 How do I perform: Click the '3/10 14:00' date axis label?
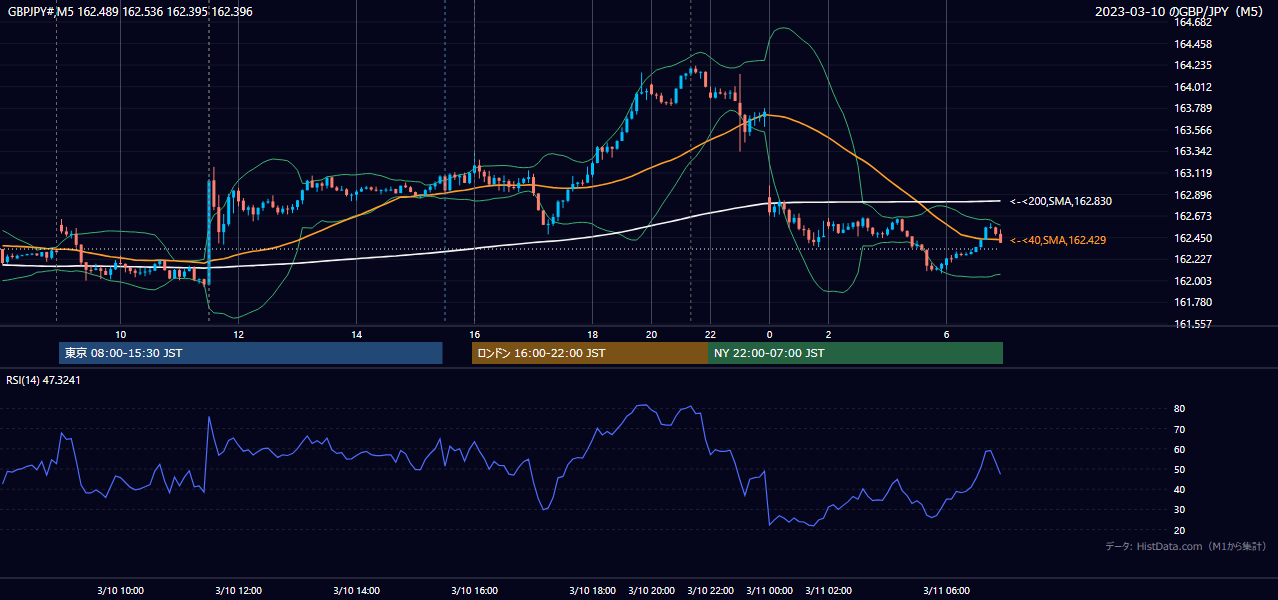(x=356, y=590)
